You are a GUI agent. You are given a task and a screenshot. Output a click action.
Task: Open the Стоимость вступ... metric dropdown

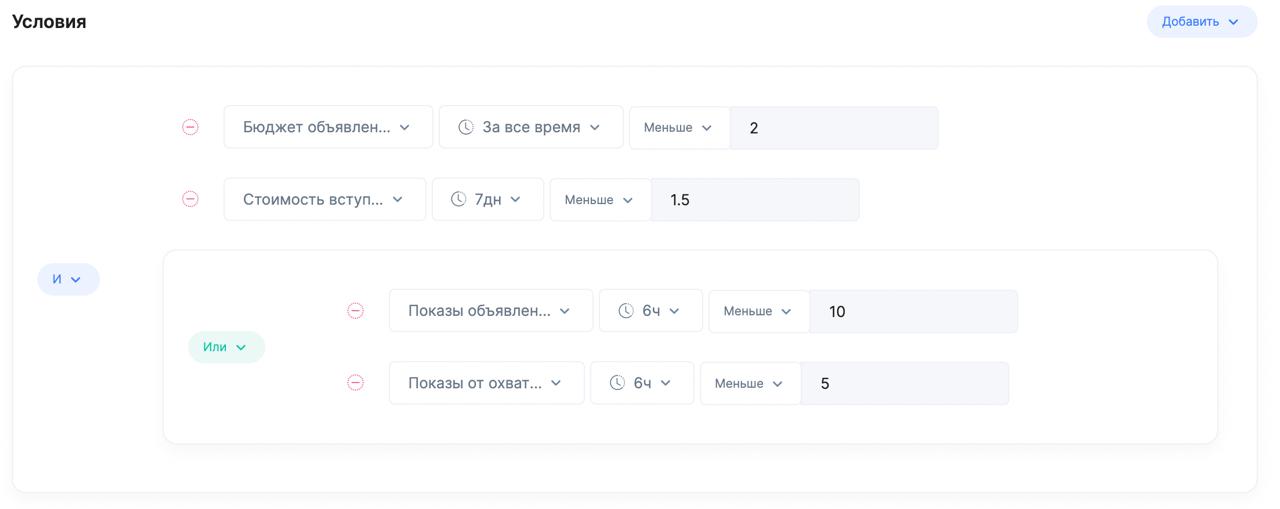click(325, 199)
